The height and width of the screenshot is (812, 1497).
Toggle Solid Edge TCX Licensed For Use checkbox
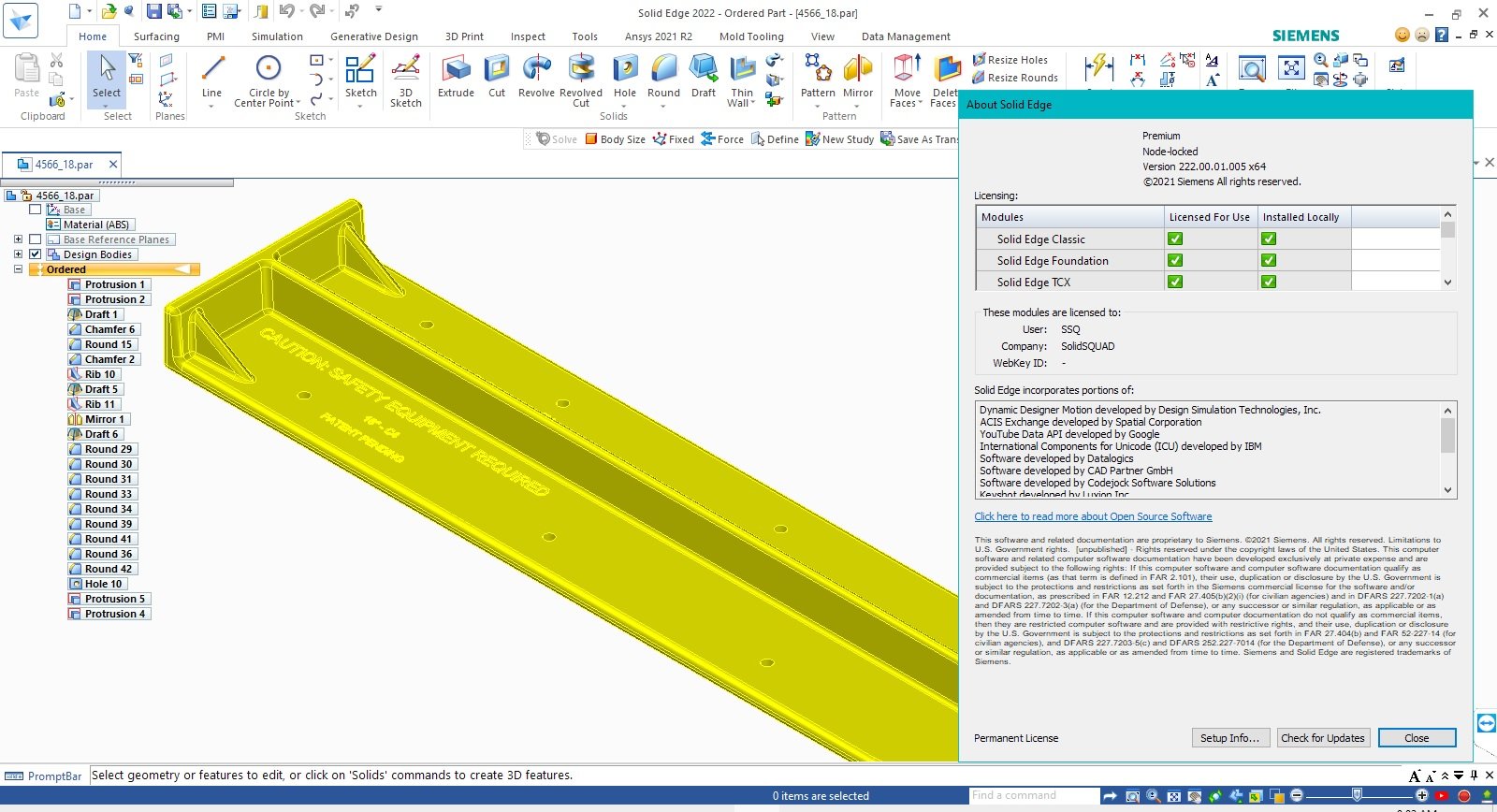point(1175,282)
